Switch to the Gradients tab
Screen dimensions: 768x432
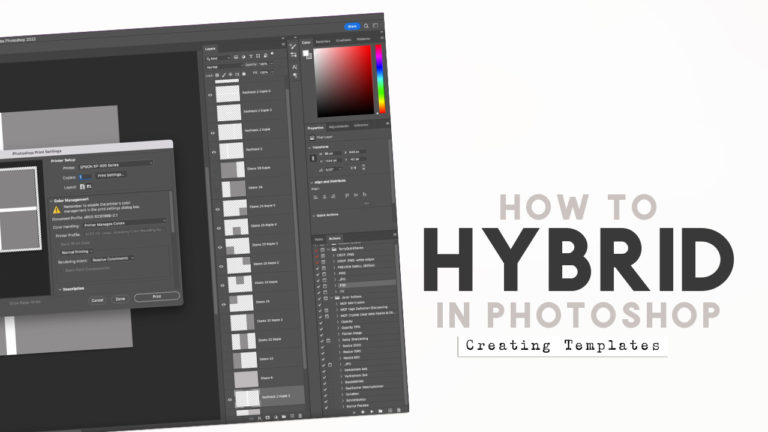[x=343, y=40]
